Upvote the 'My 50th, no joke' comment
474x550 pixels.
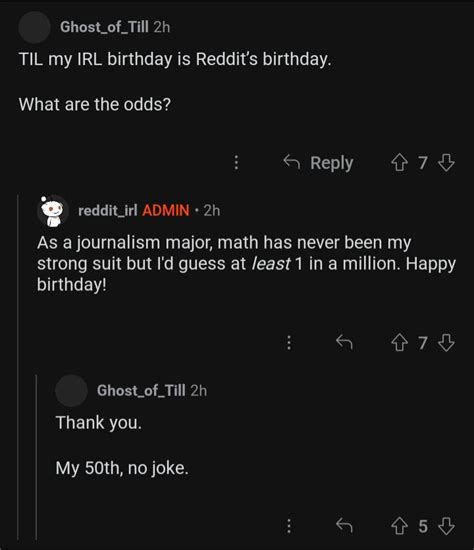399,526
